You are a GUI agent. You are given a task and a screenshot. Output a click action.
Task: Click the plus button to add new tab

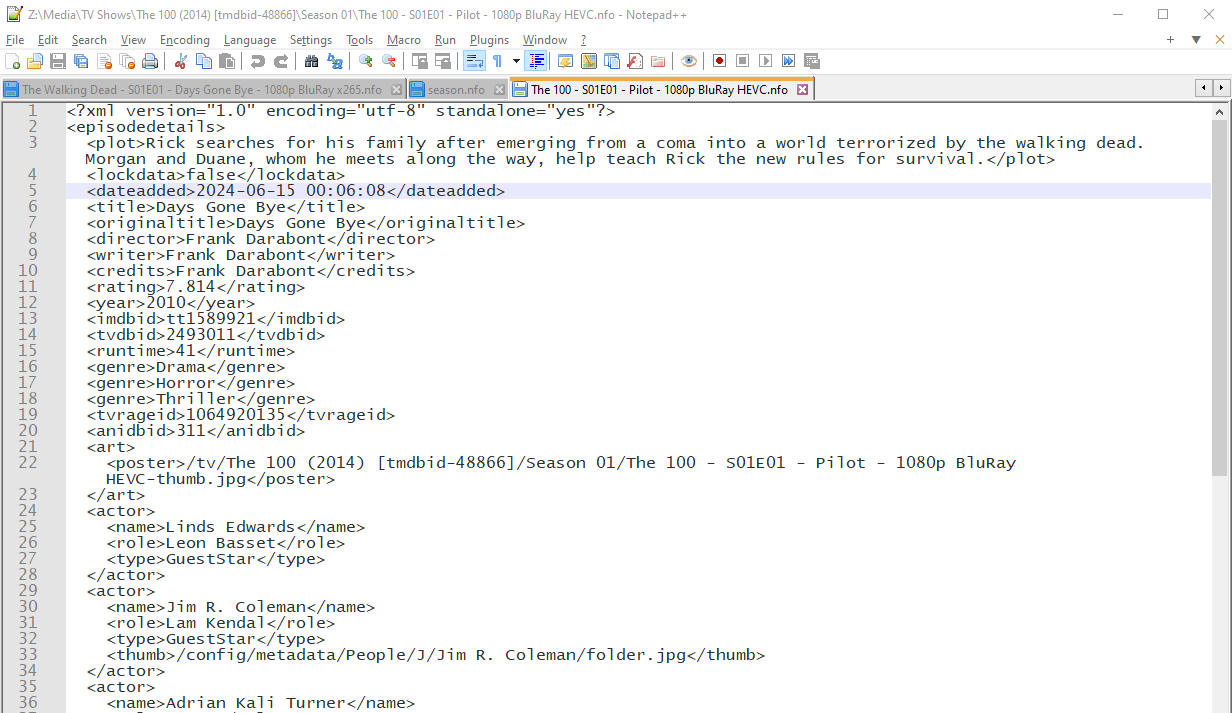1170,39
